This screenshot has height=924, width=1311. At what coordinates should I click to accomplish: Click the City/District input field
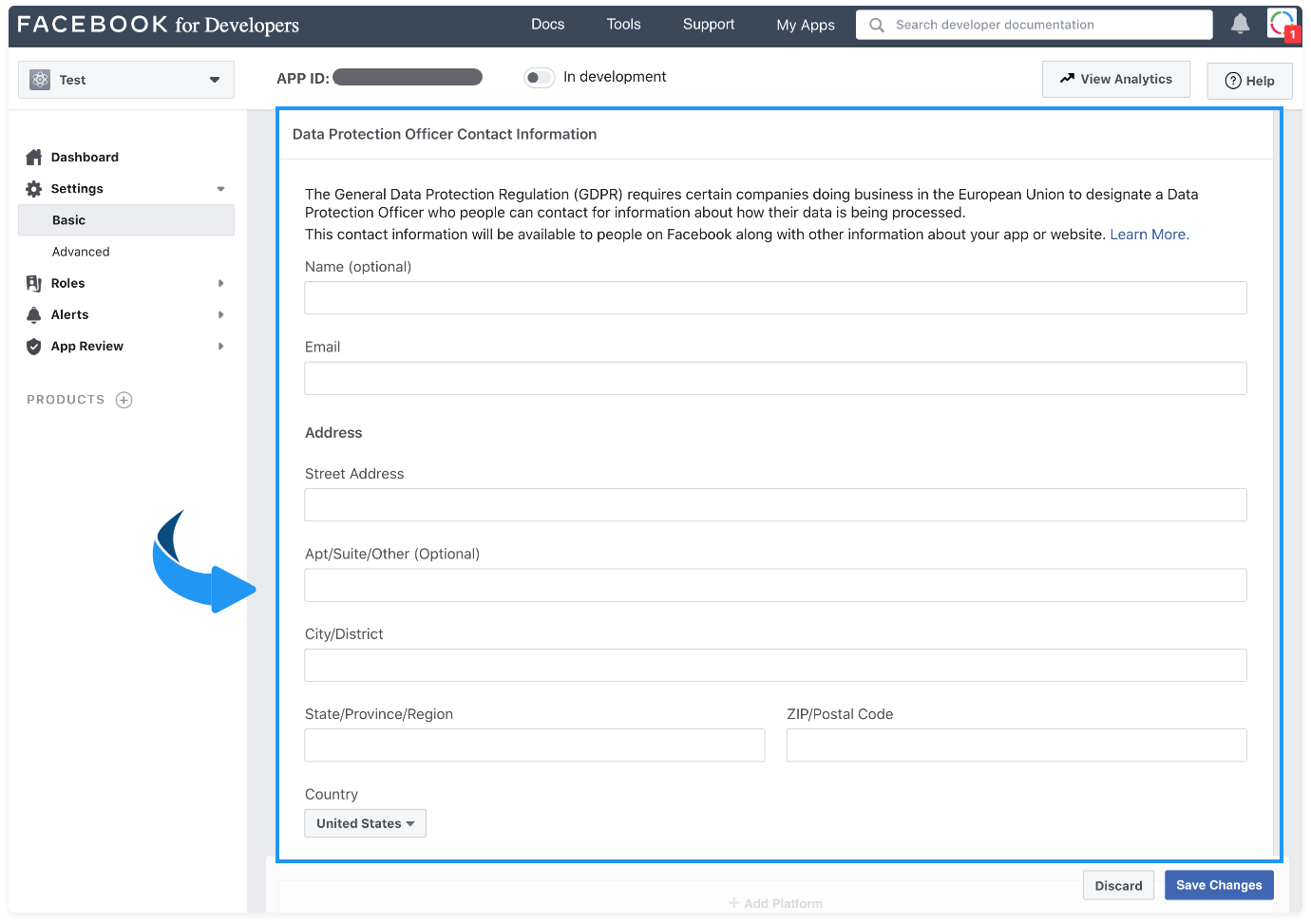pos(775,666)
